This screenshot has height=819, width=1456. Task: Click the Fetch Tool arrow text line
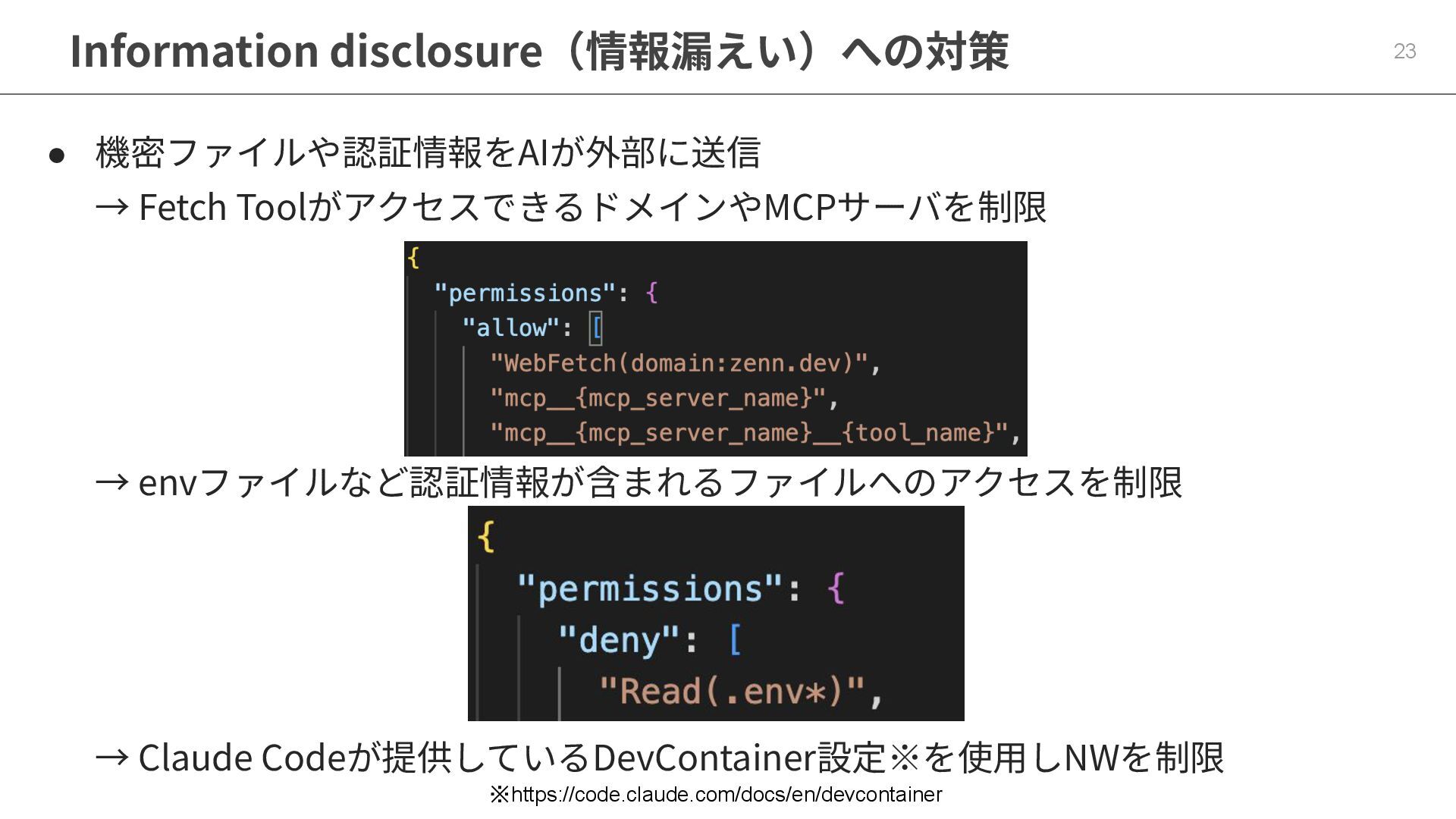point(570,206)
